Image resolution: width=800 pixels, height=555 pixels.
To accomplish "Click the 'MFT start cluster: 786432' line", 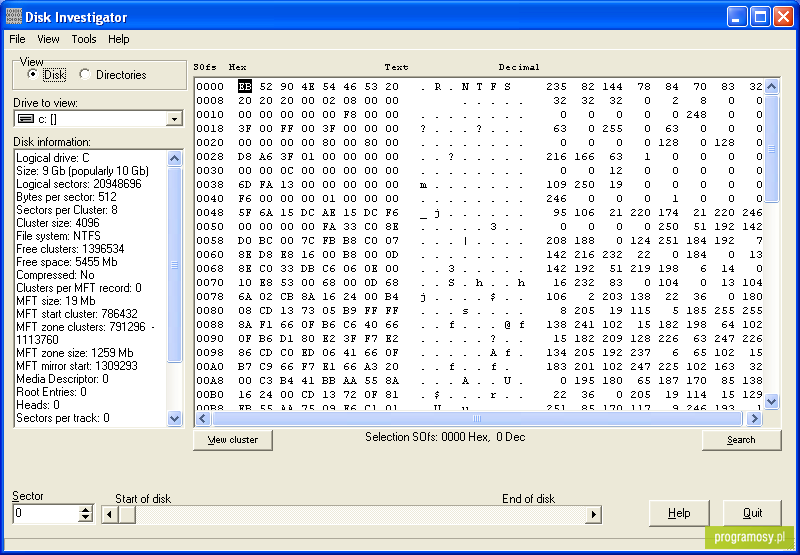I will (77, 314).
